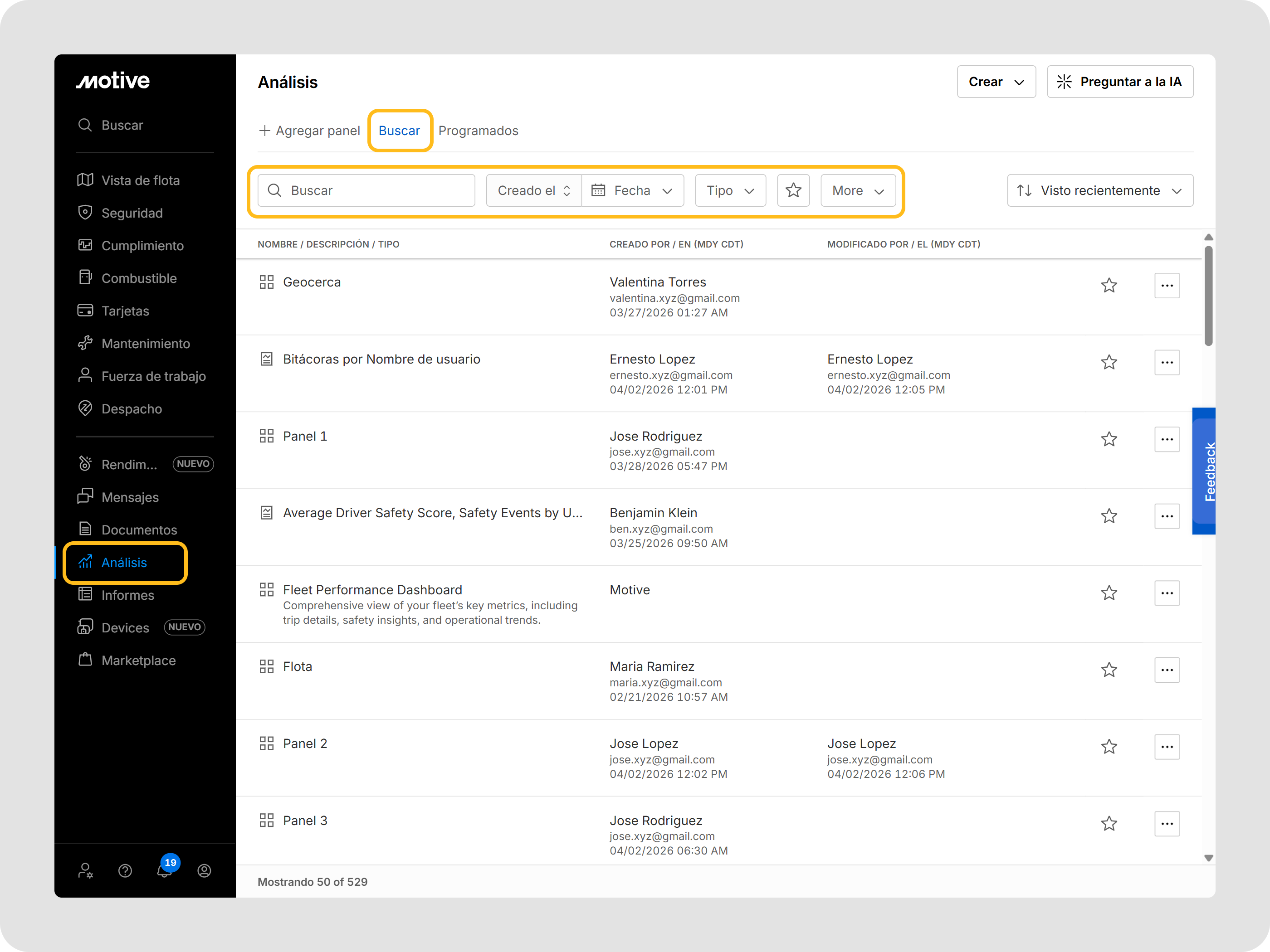This screenshot has width=1270, height=952.
Task: Open Combustible fuel icon
Action: (85, 278)
